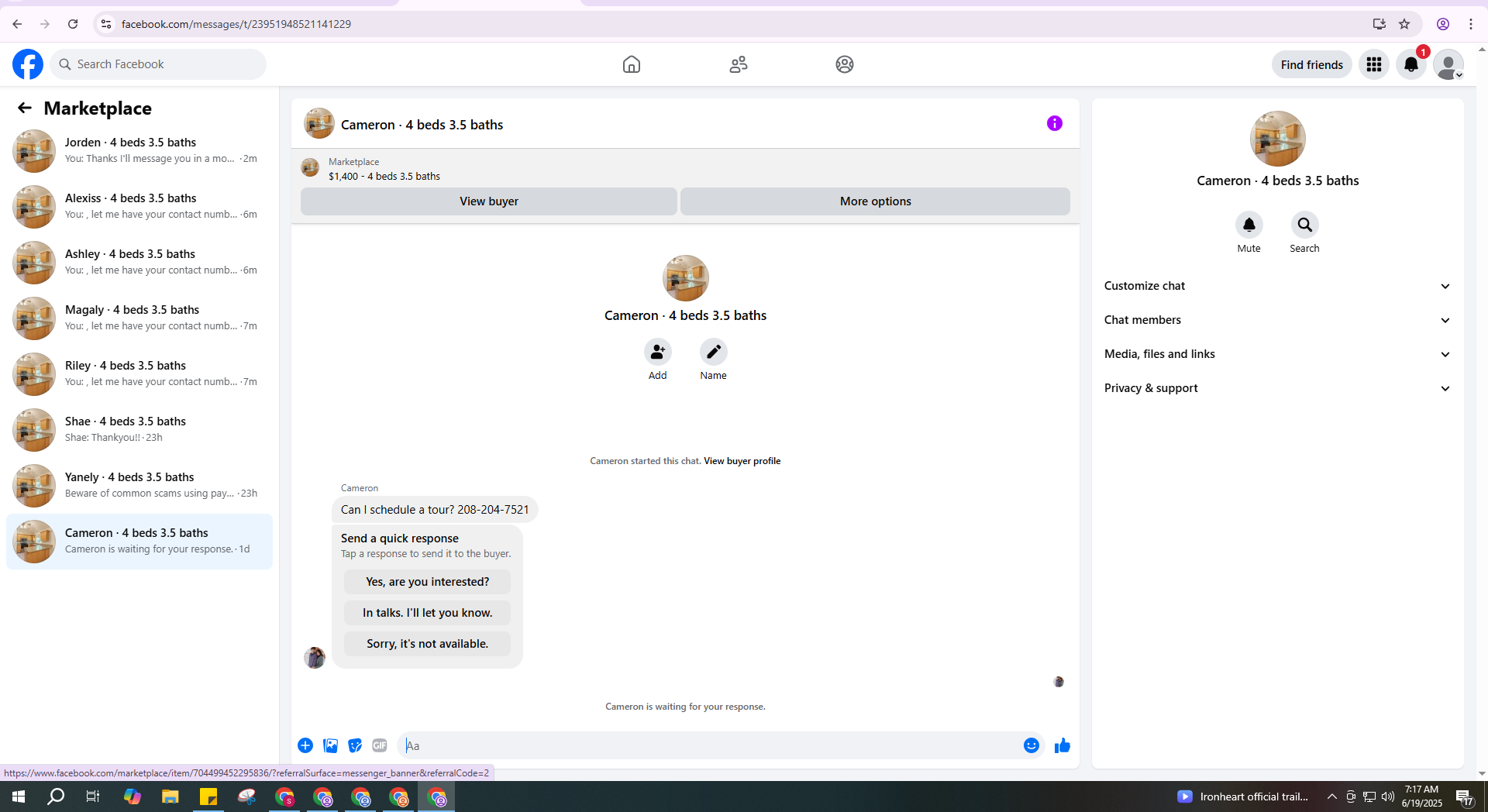Send a thumbs-up like

pyautogui.click(x=1063, y=745)
